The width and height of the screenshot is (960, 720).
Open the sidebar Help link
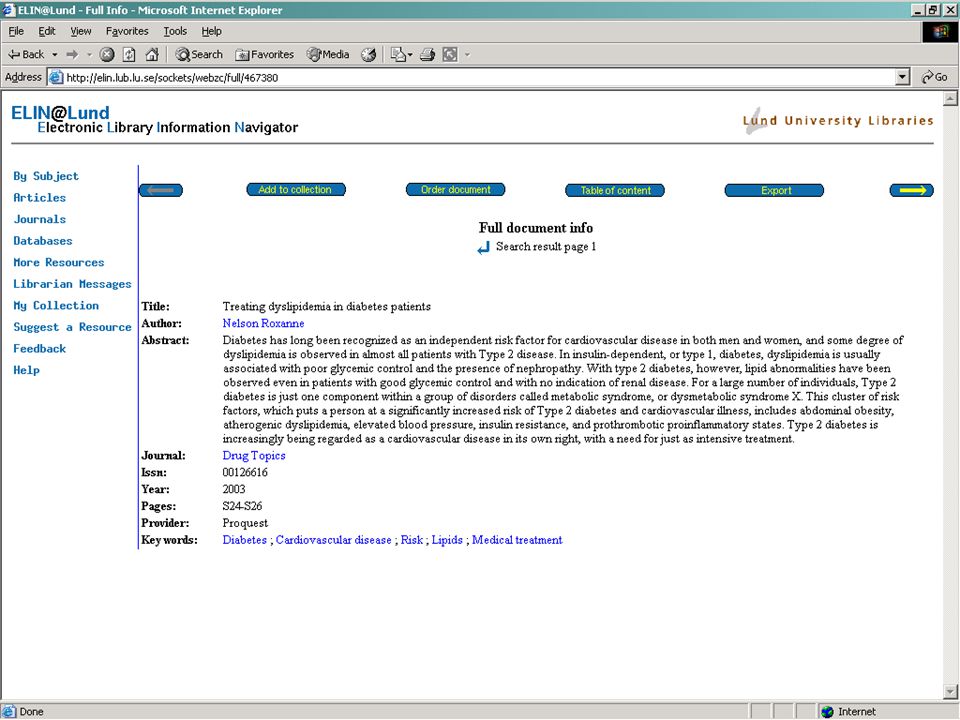(x=26, y=370)
